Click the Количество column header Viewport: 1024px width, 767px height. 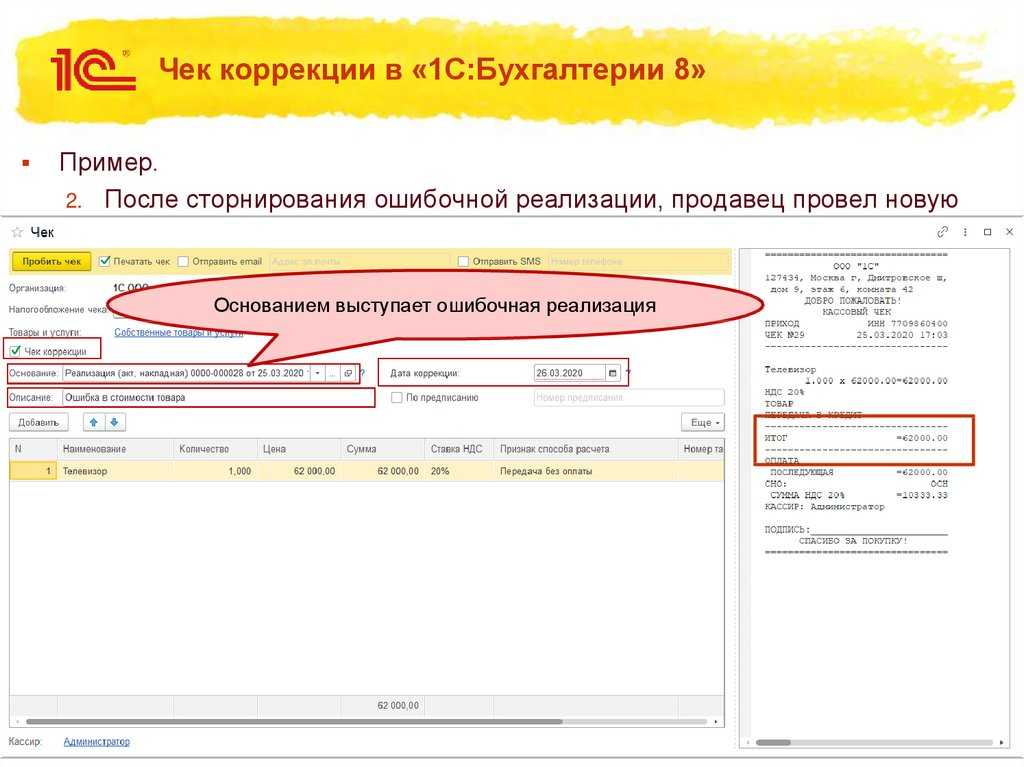click(216, 449)
